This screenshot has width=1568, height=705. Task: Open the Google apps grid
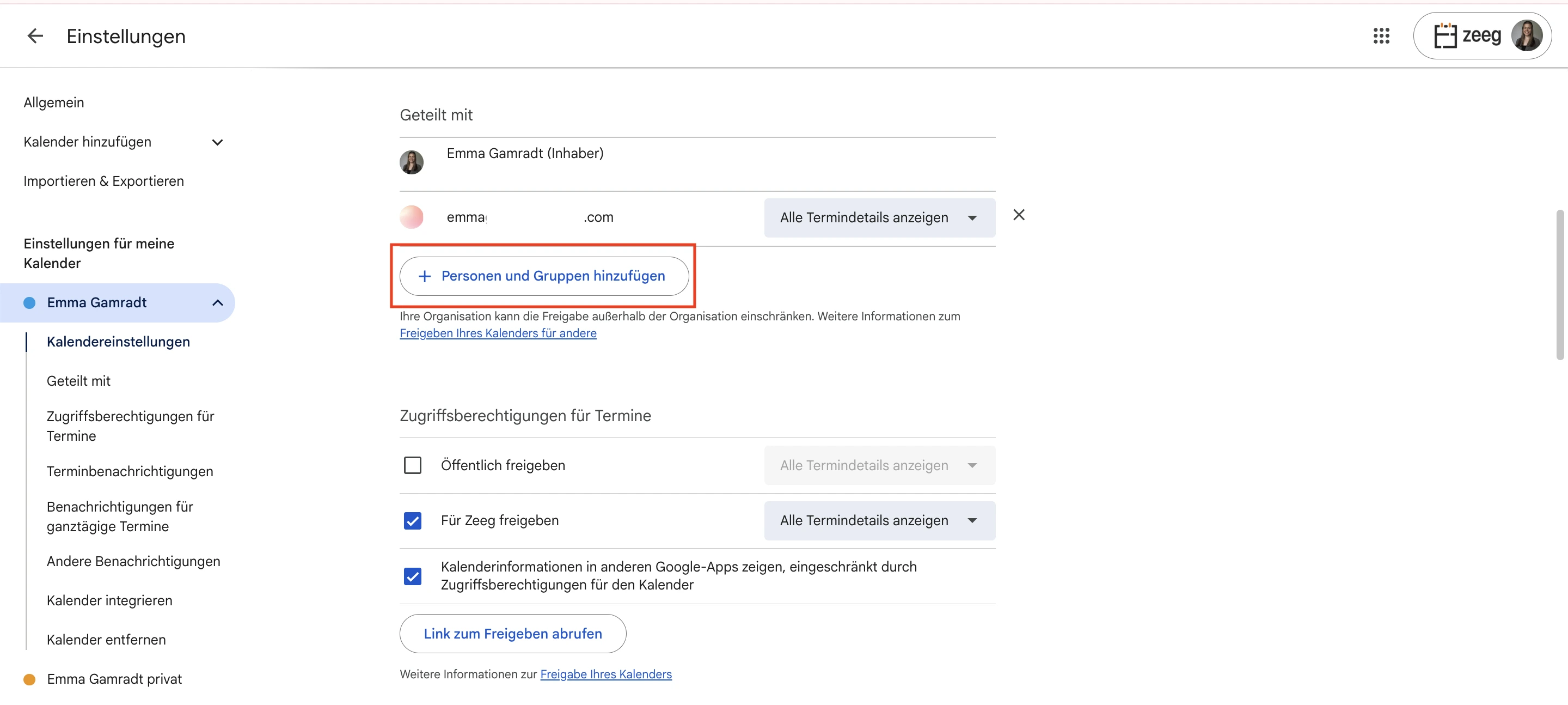click(x=1381, y=36)
